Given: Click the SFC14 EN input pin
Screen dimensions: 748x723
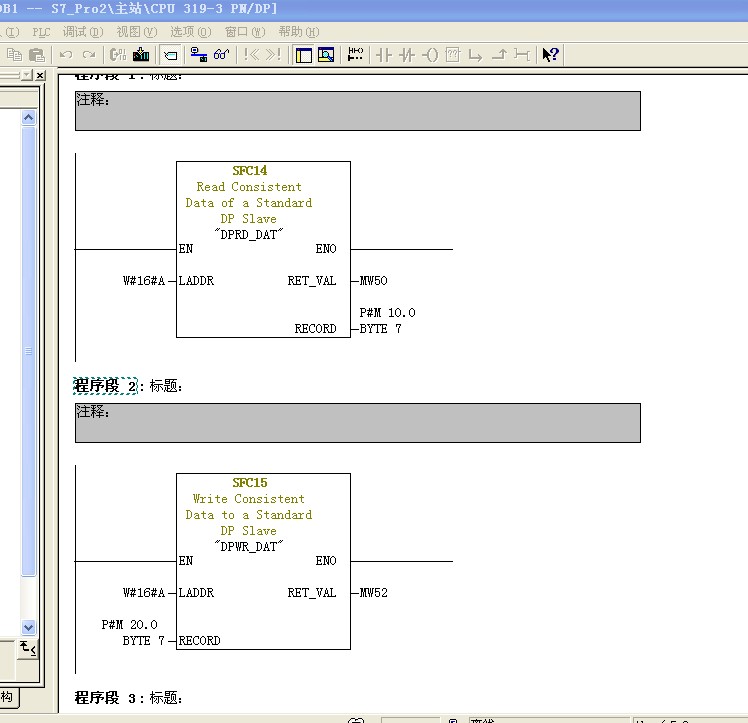Looking at the screenshot, I should click(x=186, y=249).
